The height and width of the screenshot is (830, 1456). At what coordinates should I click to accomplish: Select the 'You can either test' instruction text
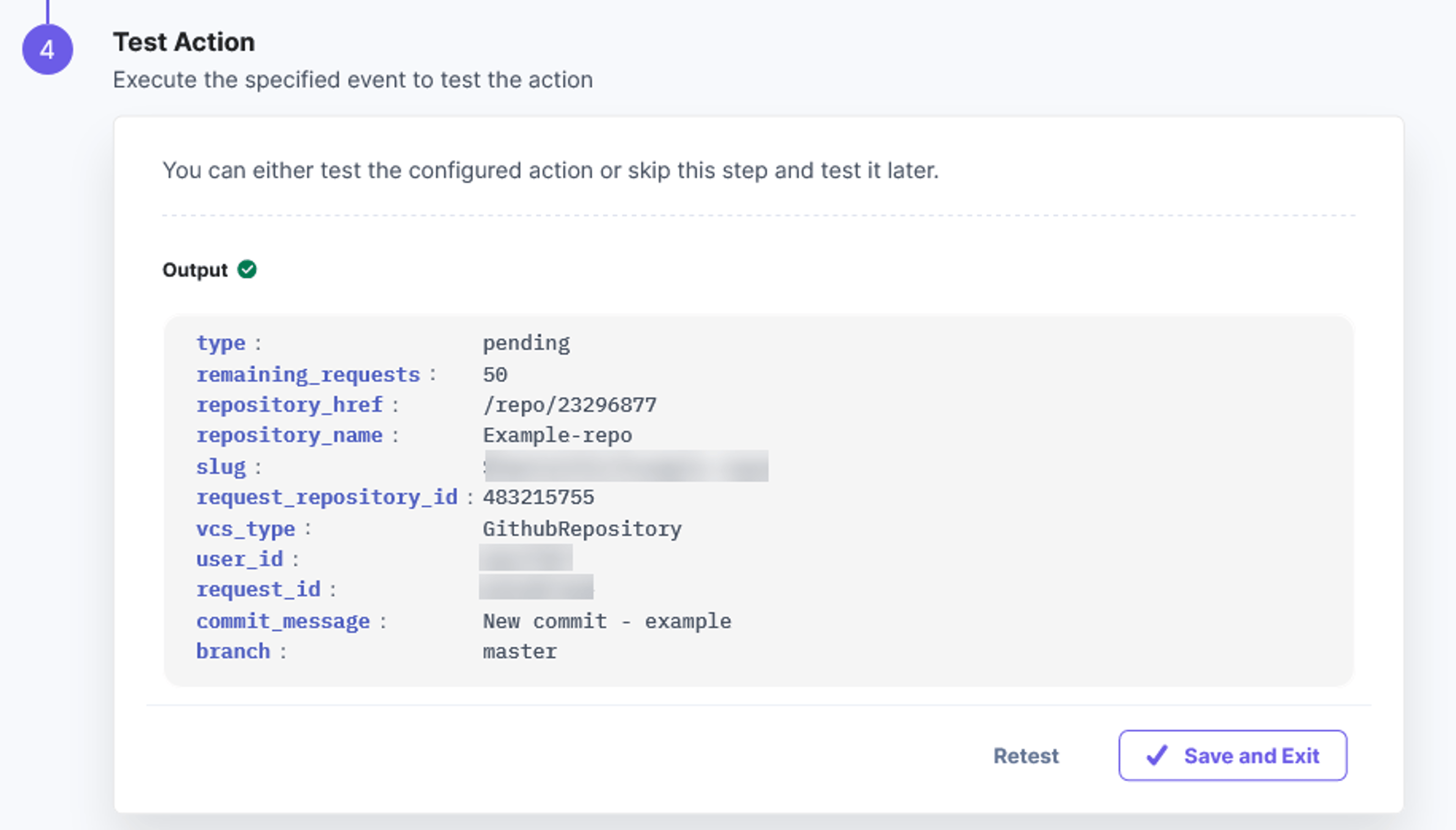point(550,171)
